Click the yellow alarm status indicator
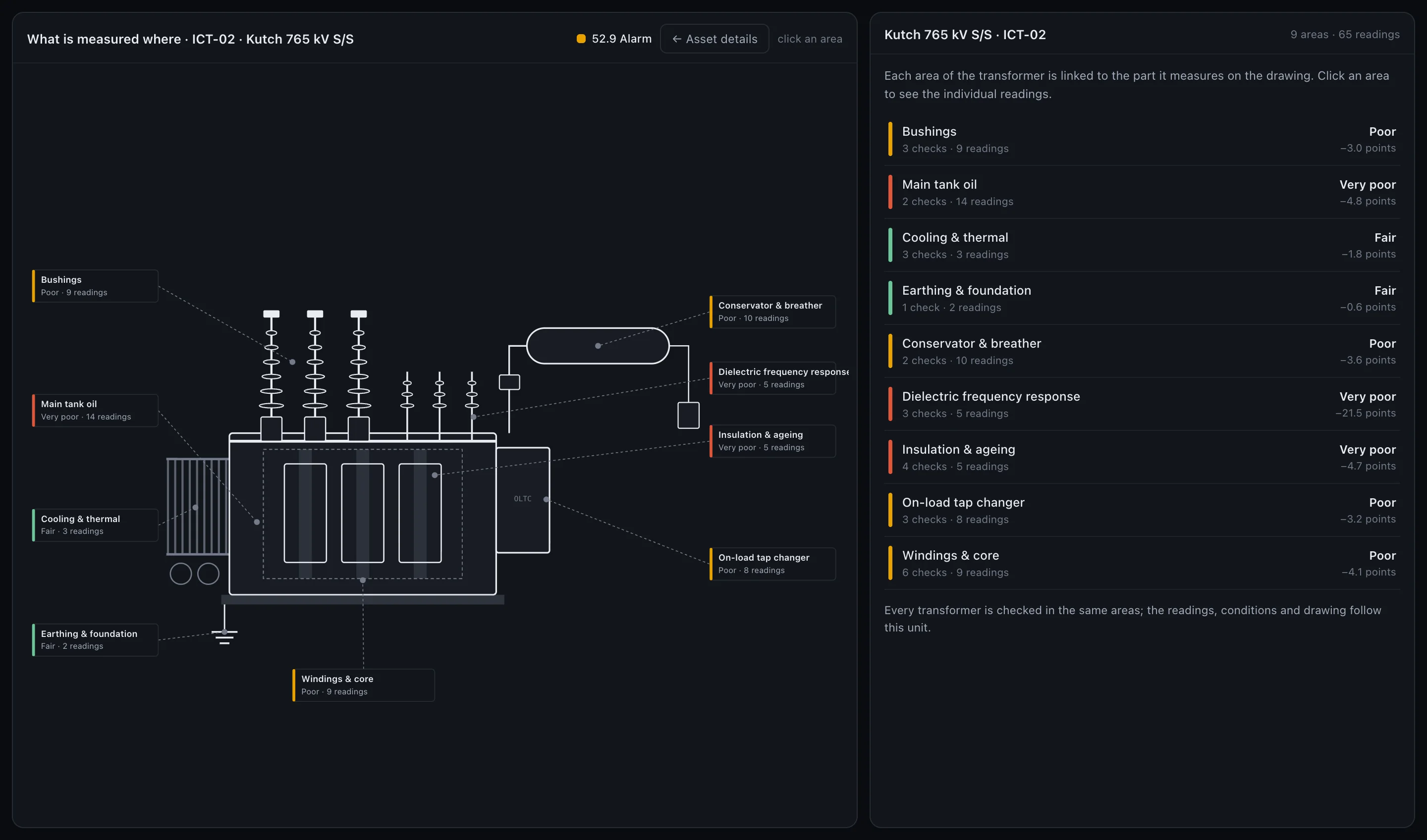This screenshot has height=840, width=1427. pyautogui.click(x=581, y=39)
